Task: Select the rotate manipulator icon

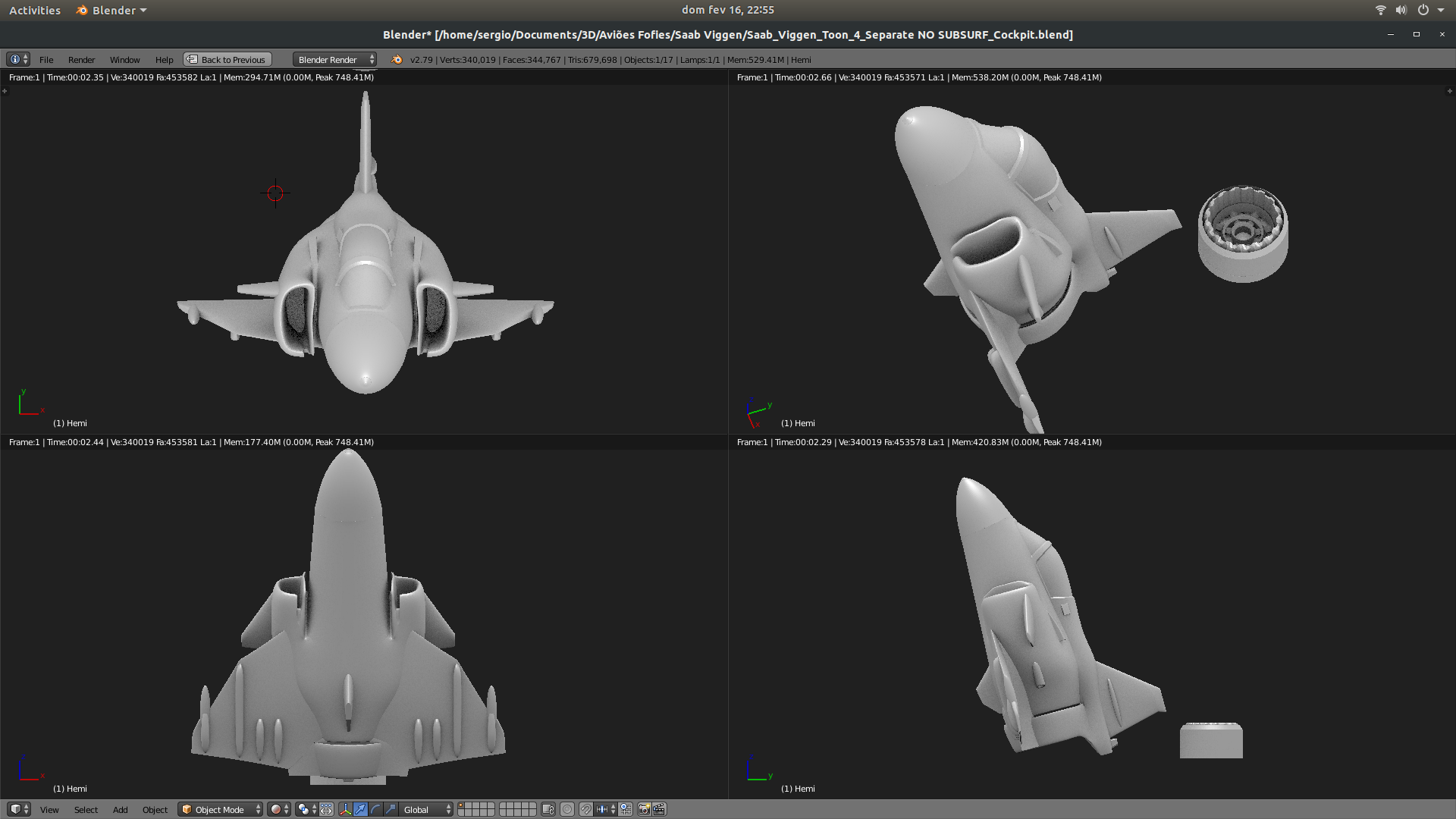Action: coord(375,809)
